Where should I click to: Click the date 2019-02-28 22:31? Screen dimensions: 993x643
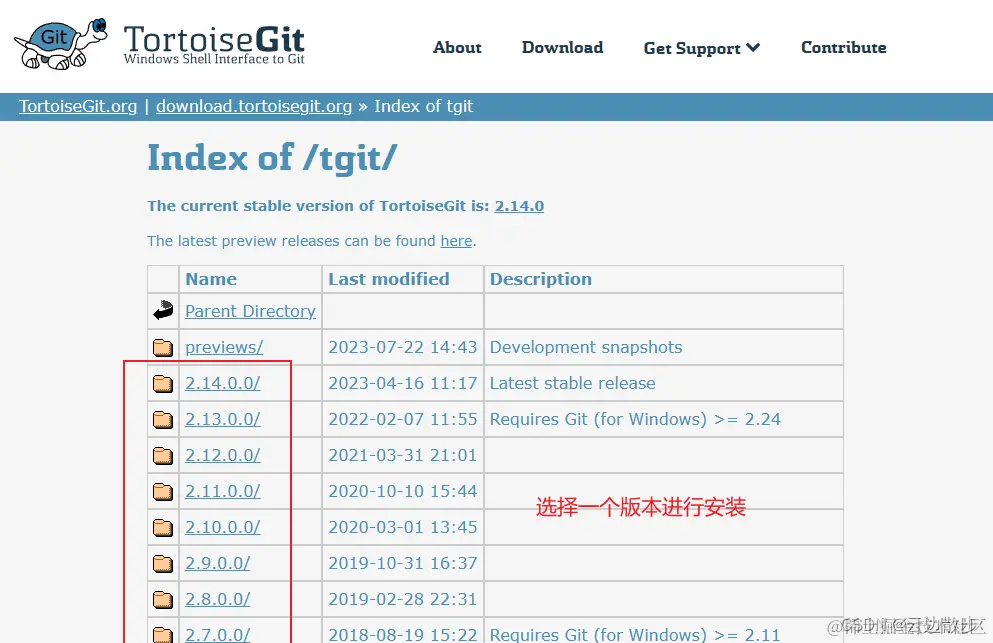[x=403, y=599]
